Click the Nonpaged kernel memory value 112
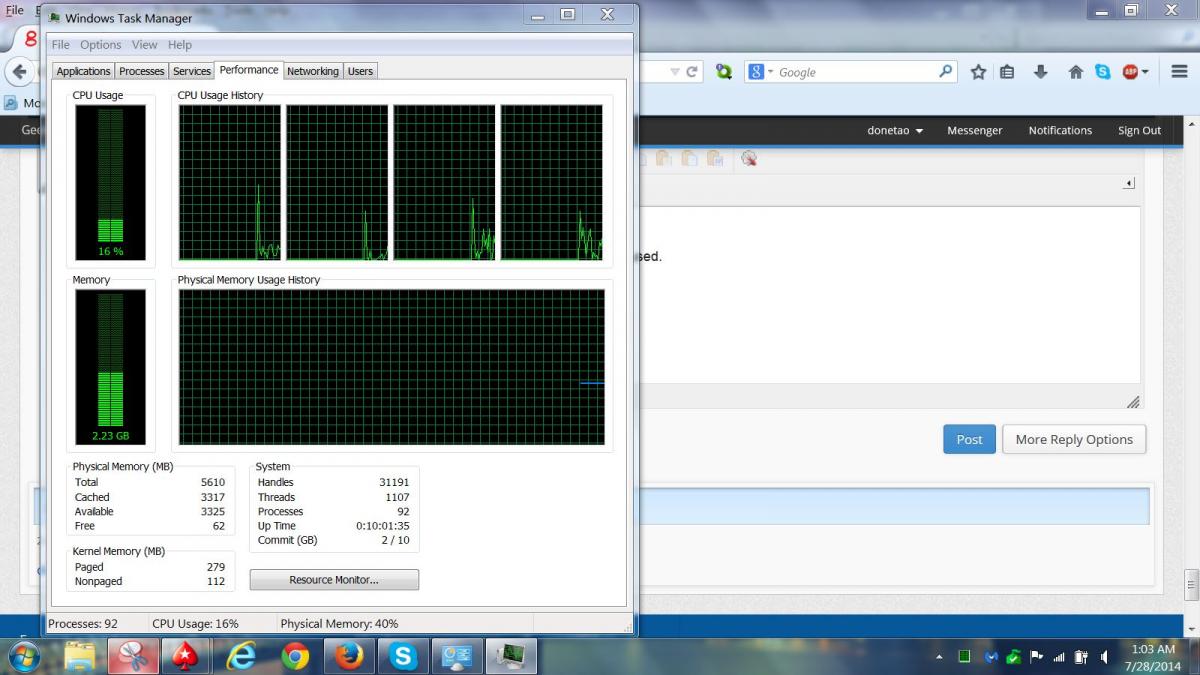 [216, 582]
